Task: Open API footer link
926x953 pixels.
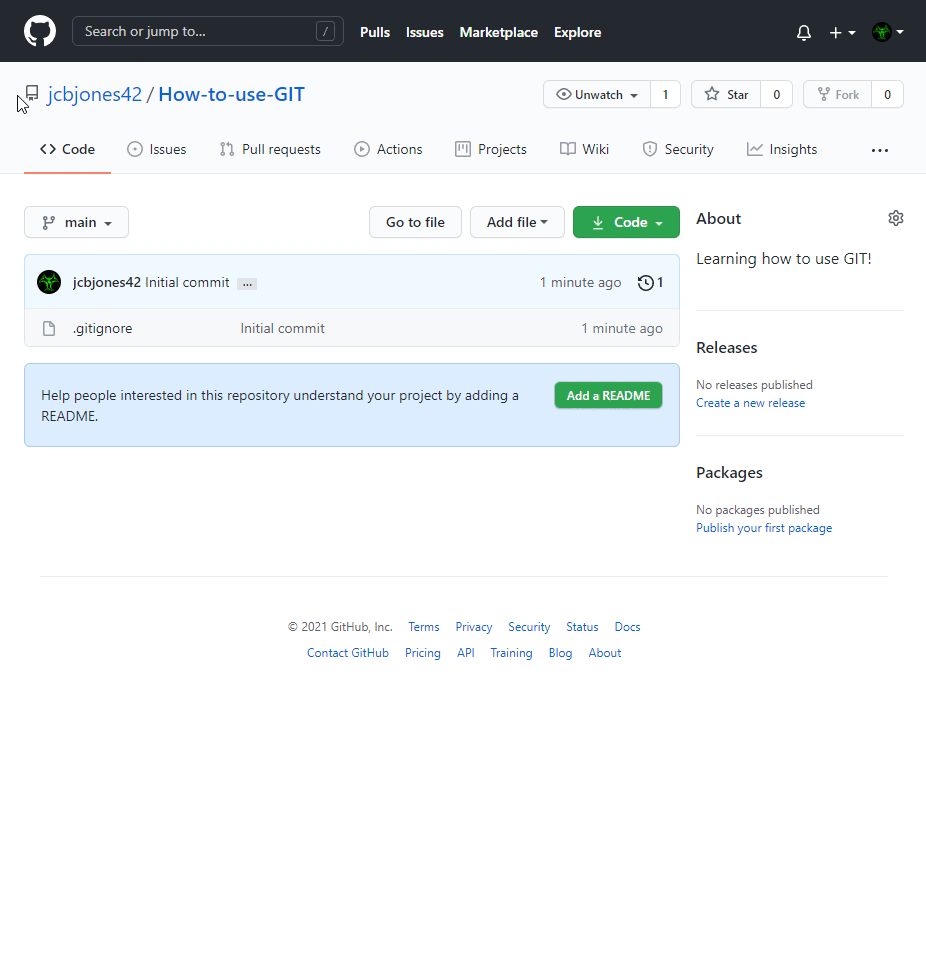Action: coord(465,653)
